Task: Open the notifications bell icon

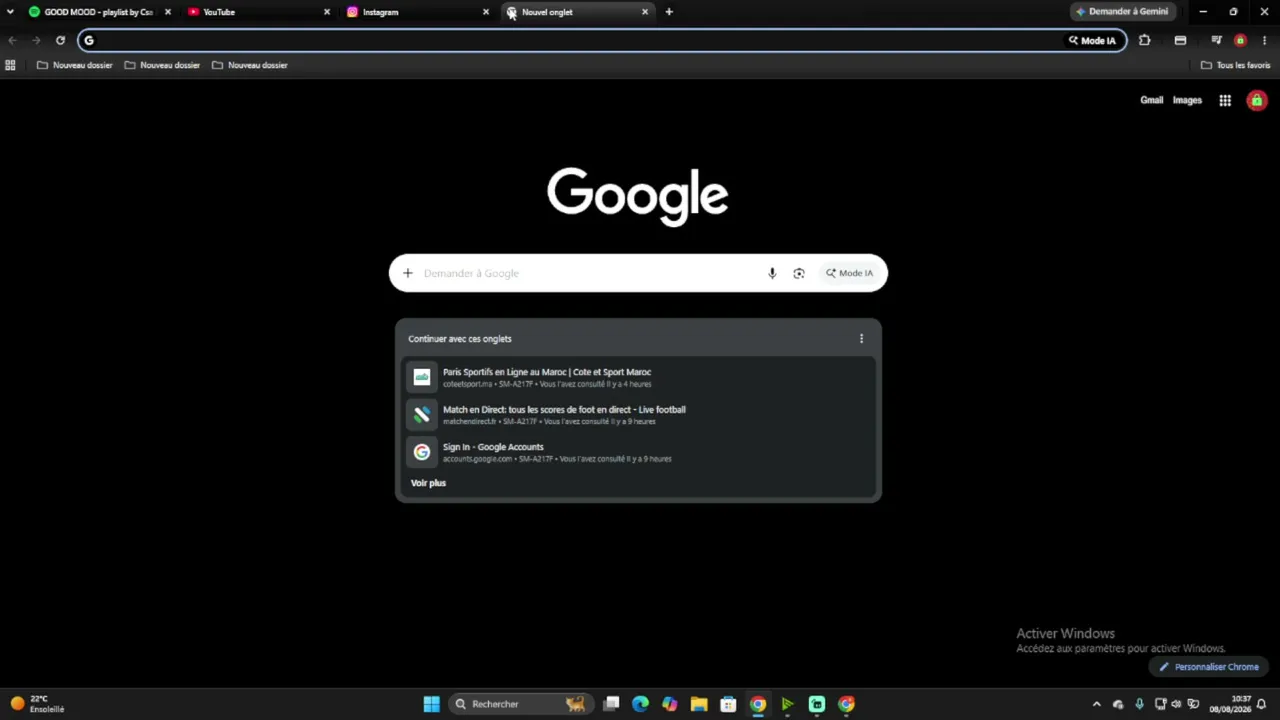Action: [x=1262, y=704]
